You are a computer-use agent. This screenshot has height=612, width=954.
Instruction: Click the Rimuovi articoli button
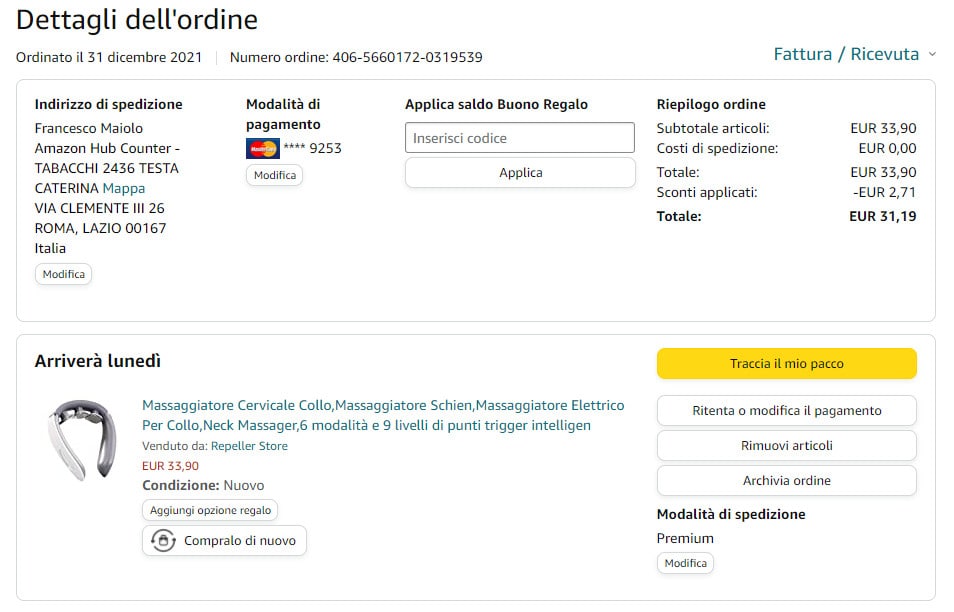click(x=786, y=446)
